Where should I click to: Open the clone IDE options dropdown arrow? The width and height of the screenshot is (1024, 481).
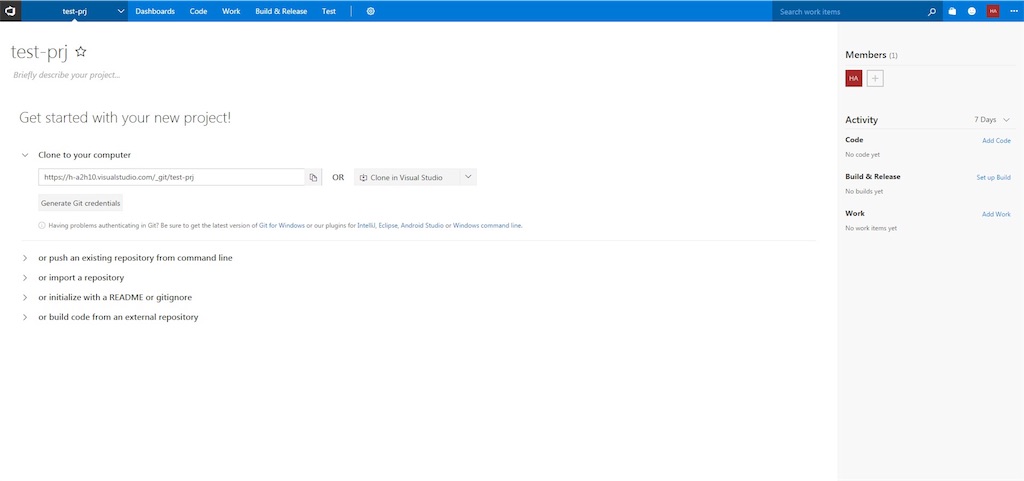click(468, 177)
